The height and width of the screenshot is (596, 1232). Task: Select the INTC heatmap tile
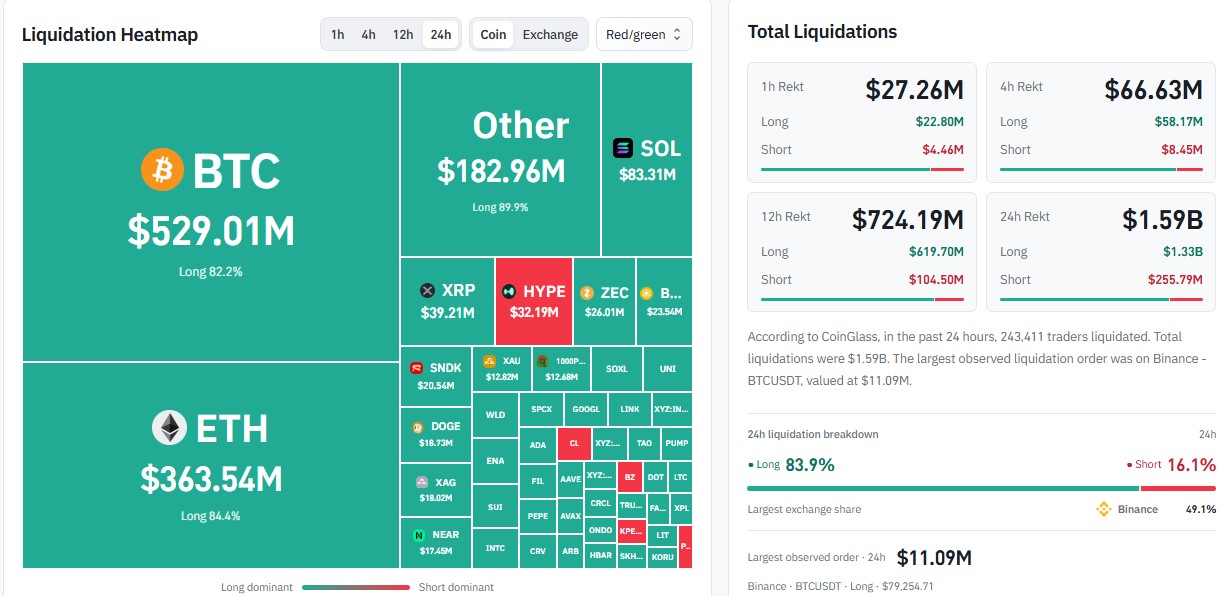[x=495, y=548]
